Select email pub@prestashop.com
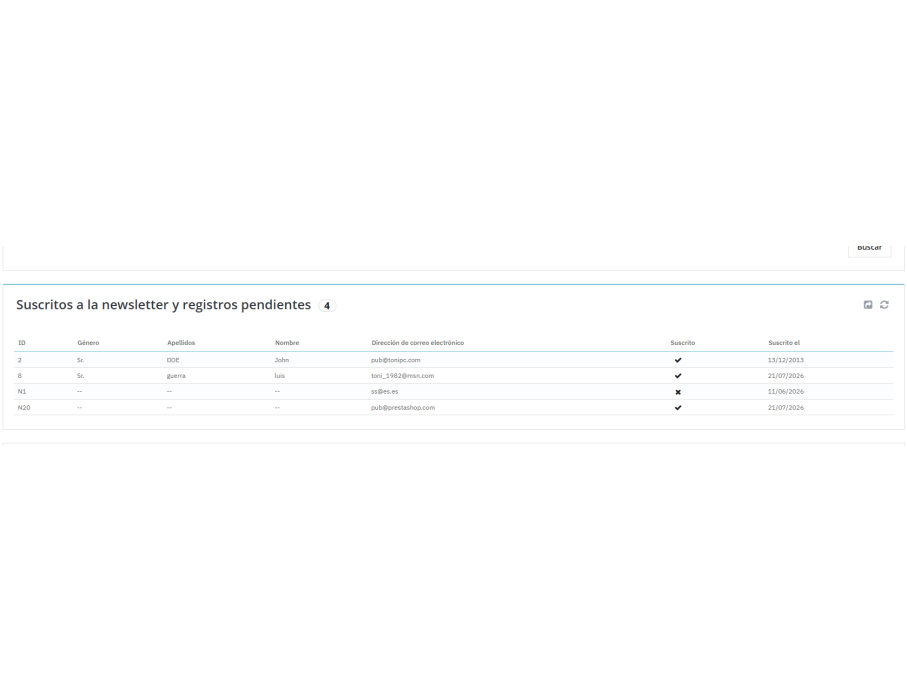Image resolution: width=907 pixels, height=693 pixels. (403, 407)
